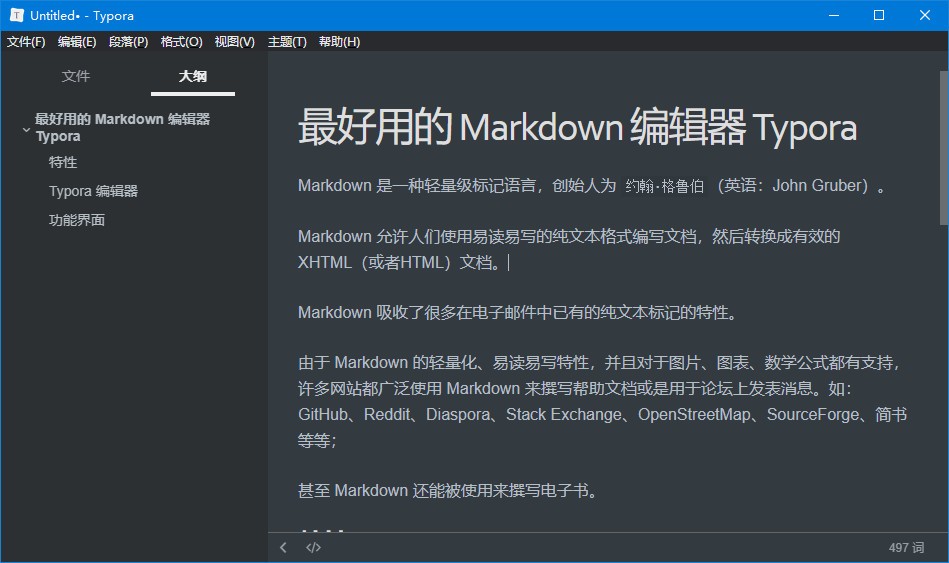Click the editor vertical scrollbar thumb
The height and width of the screenshot is (563, 949).
point(944,148)
